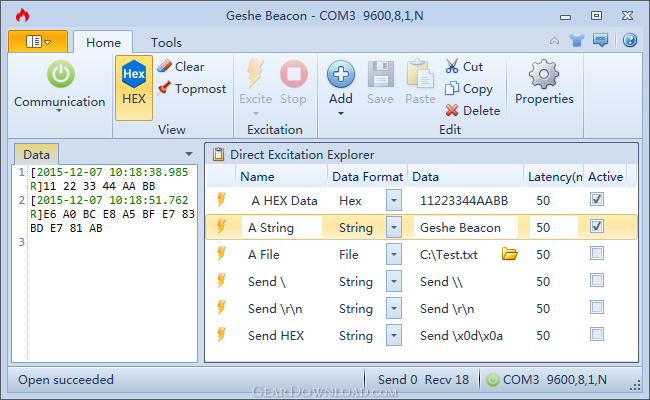Toggle the HEX view button

[x=134, y=87]
